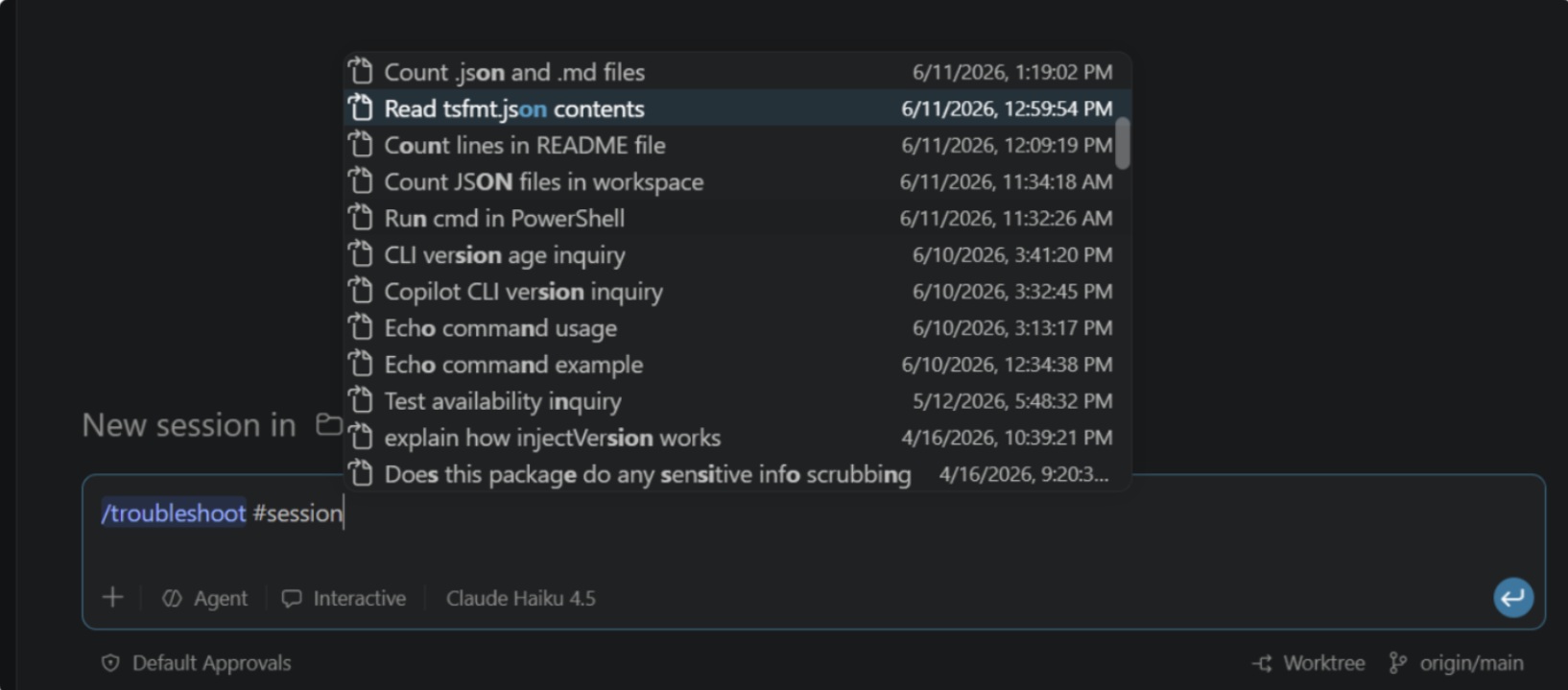Click the folder icon next to New session in

(329, 424)
